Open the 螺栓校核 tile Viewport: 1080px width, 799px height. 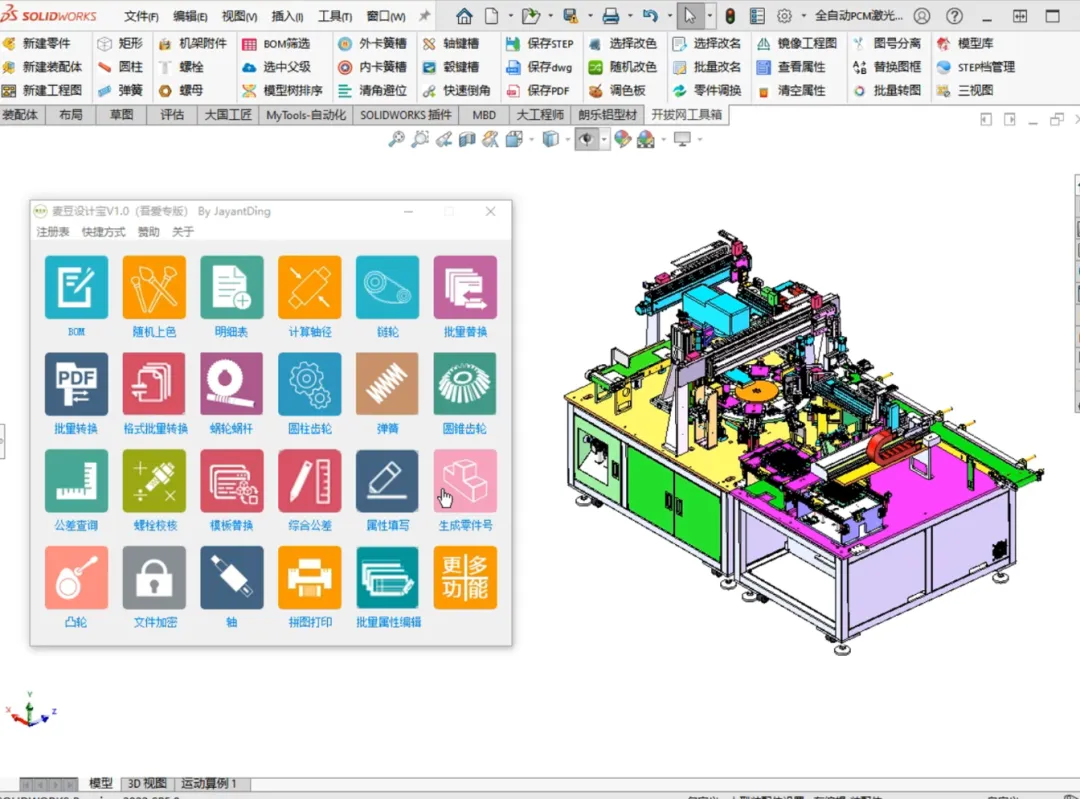pyautogui.click(x=154, y=481)
